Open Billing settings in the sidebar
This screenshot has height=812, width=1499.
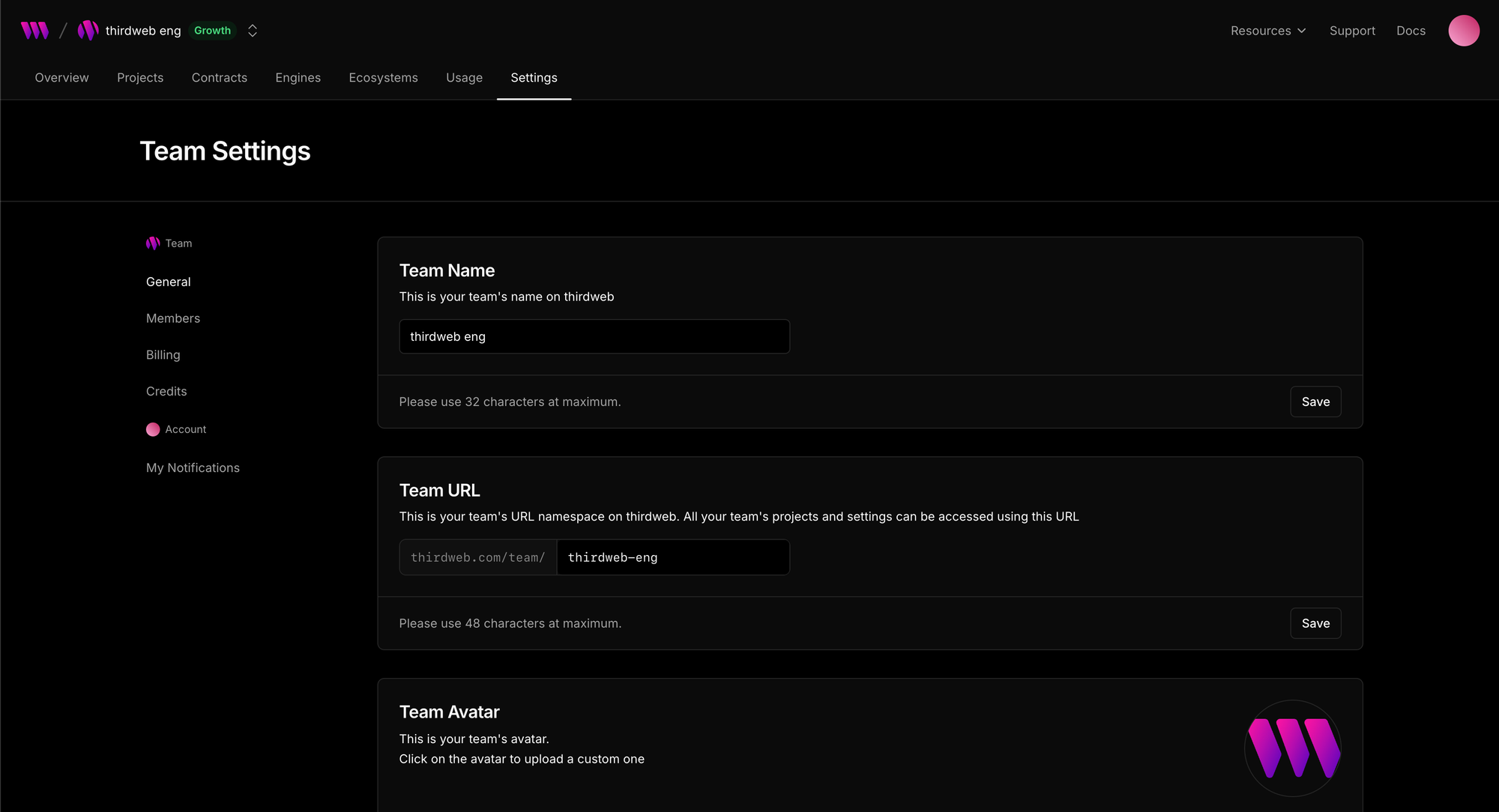pos(163,355)
